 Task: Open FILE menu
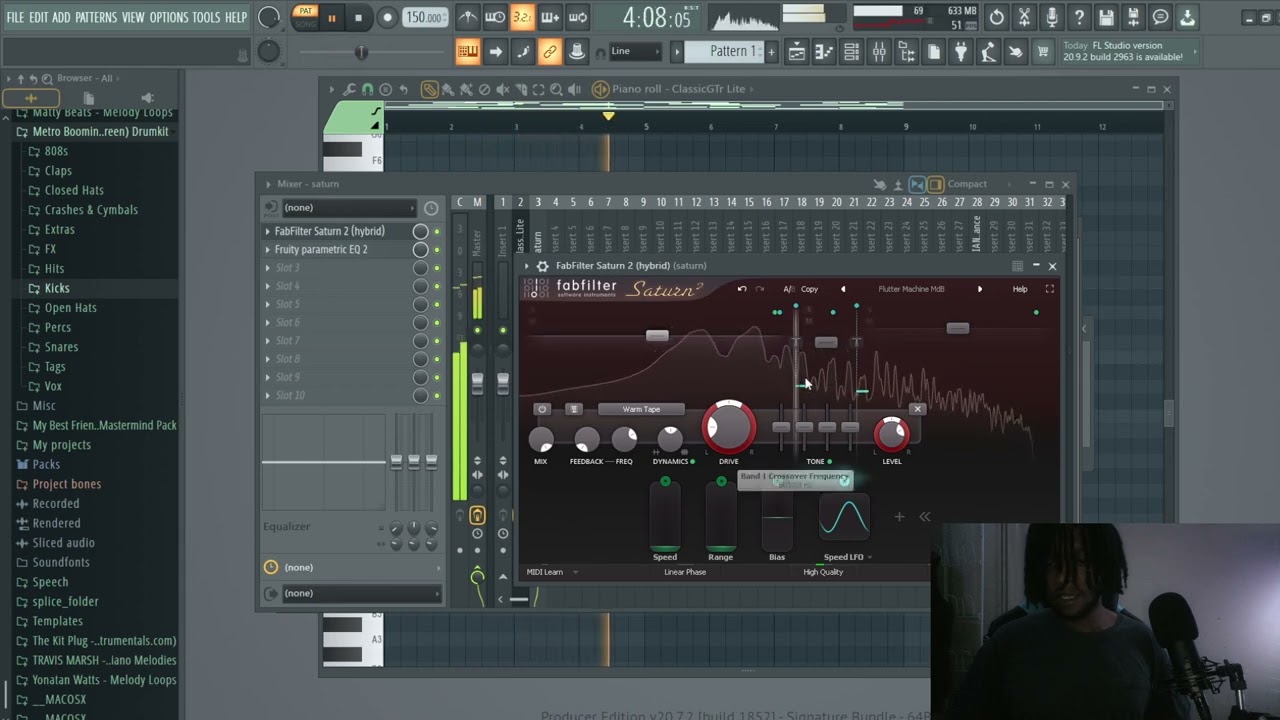click(15, 18)
